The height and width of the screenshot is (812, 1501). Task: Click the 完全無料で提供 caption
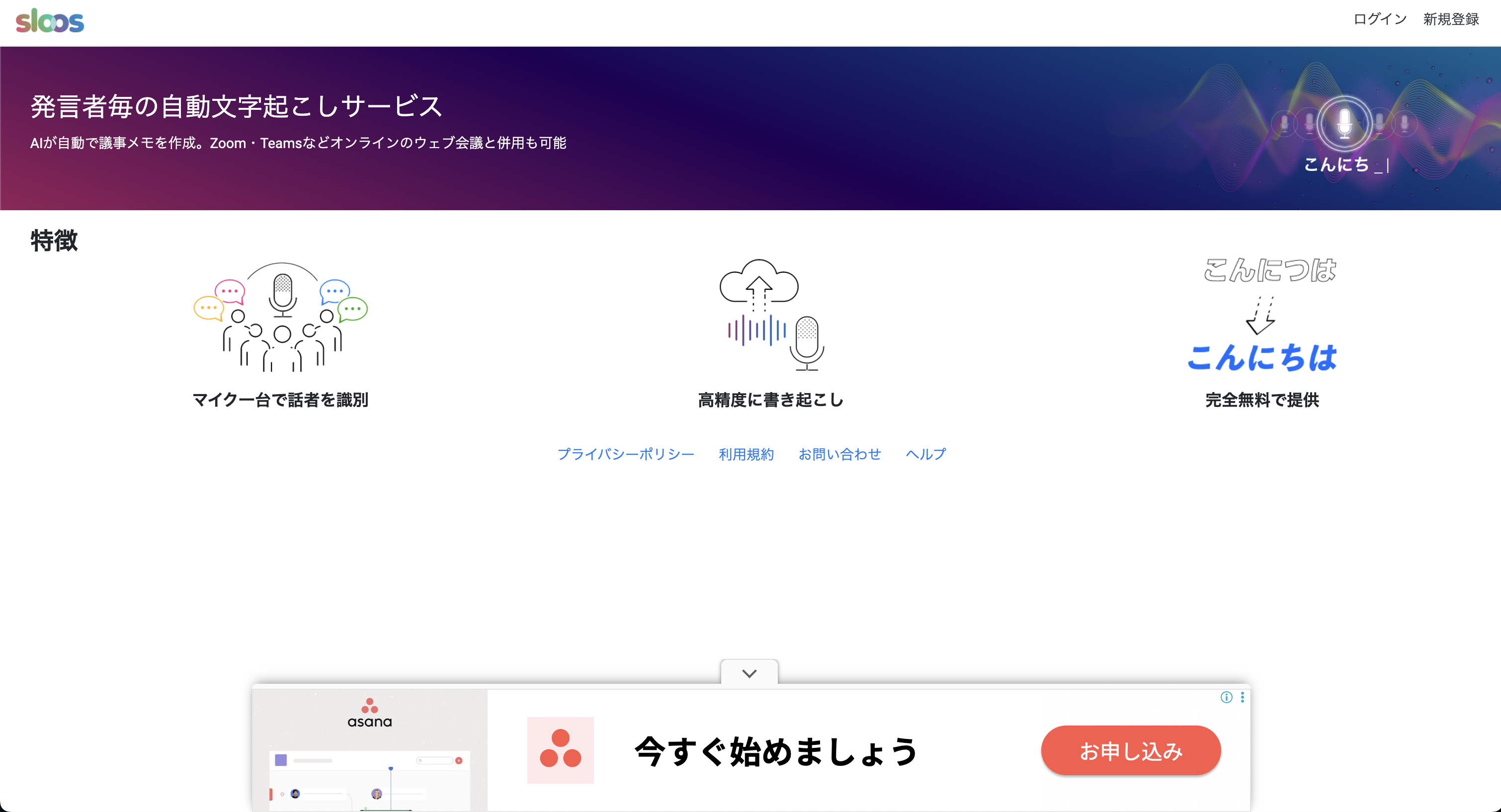click(1261, 400)
